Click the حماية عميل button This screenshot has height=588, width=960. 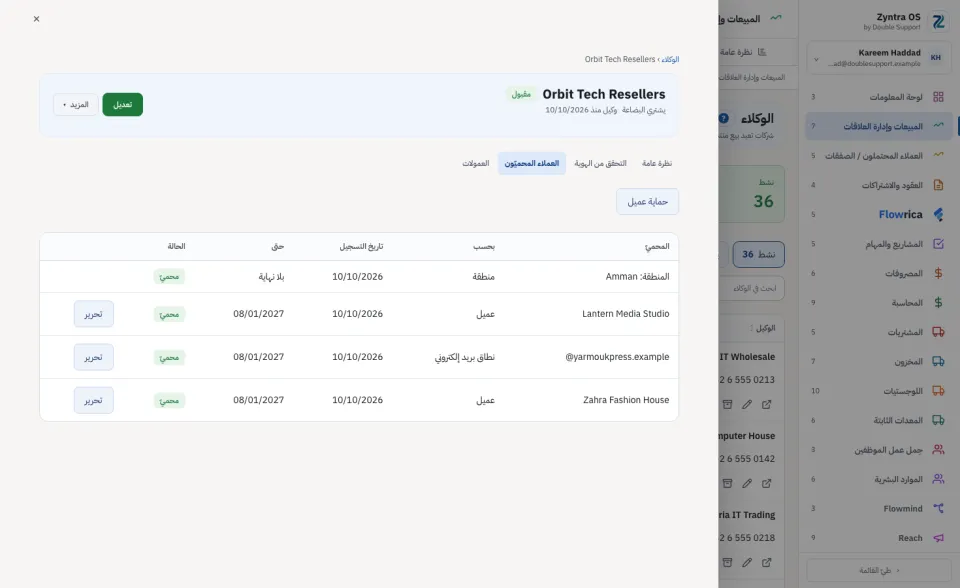point(647,202)
